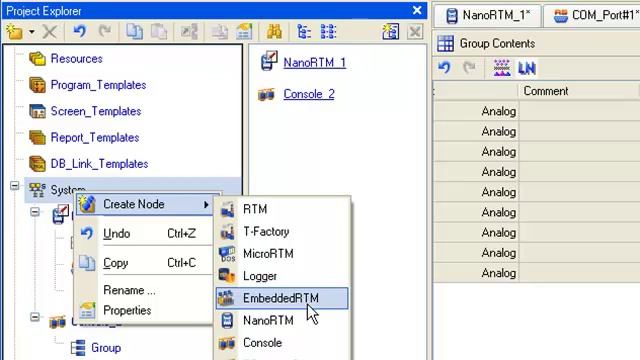Choose Undo from the context menu

[144, 233]
